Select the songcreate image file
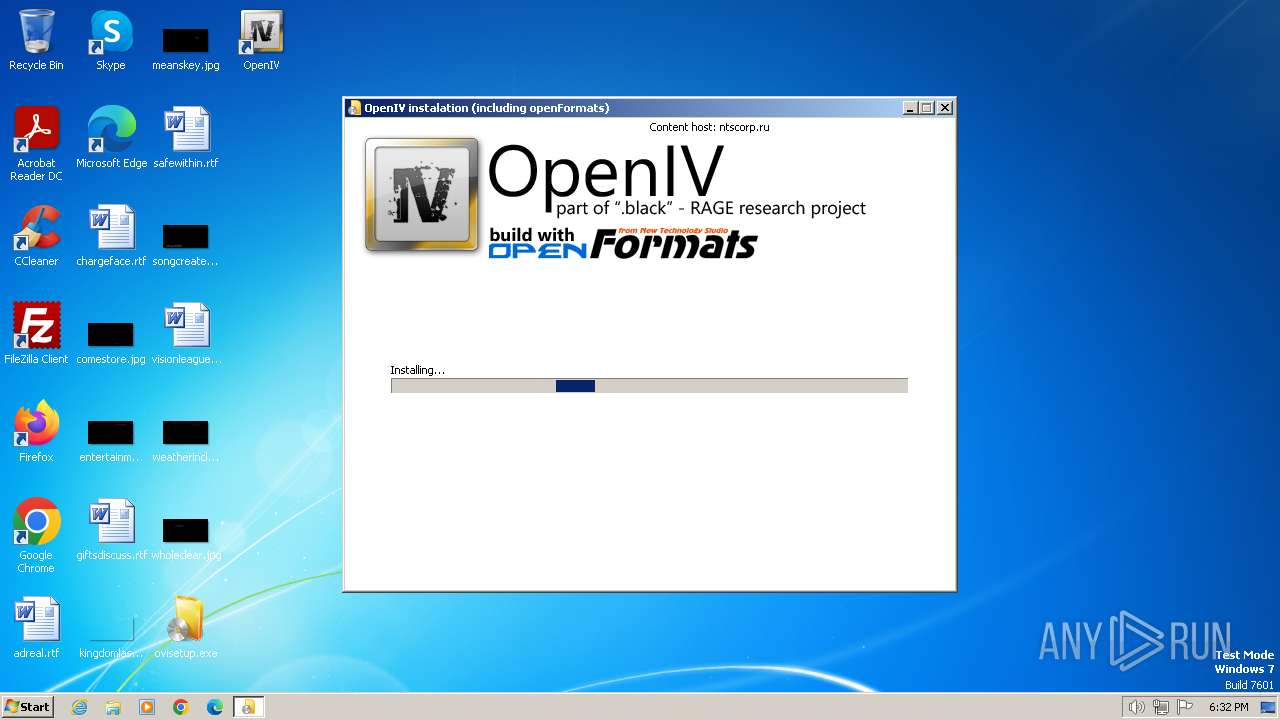The height and width of the screenshot is (720, 1280). [186, 244]
